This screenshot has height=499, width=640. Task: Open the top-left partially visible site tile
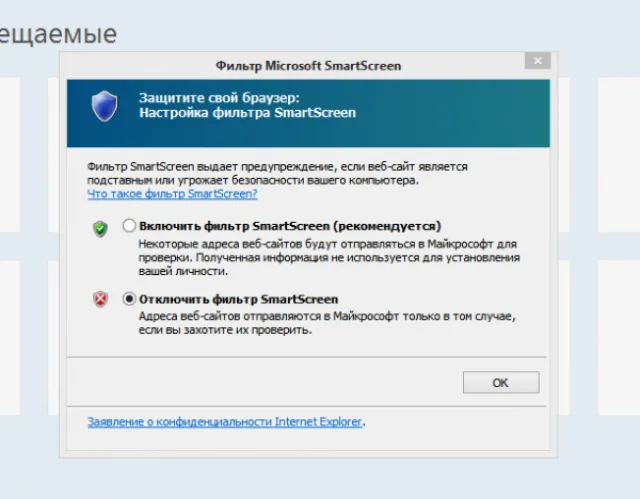pyautogui.click(x=10, y=155)
